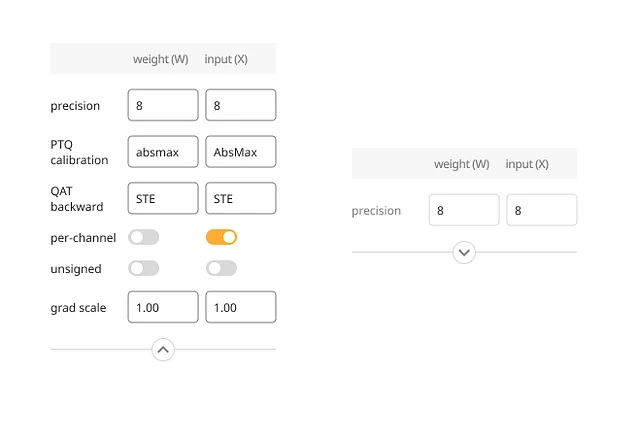Select the weight PTQ calibration 'absmax' box
Image resolution: width=640 pixels, height=443 pixels.
tap(163, 152)
